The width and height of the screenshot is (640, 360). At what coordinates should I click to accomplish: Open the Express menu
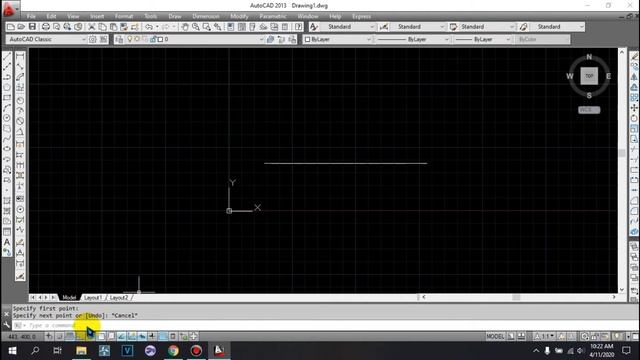[361, 16]
